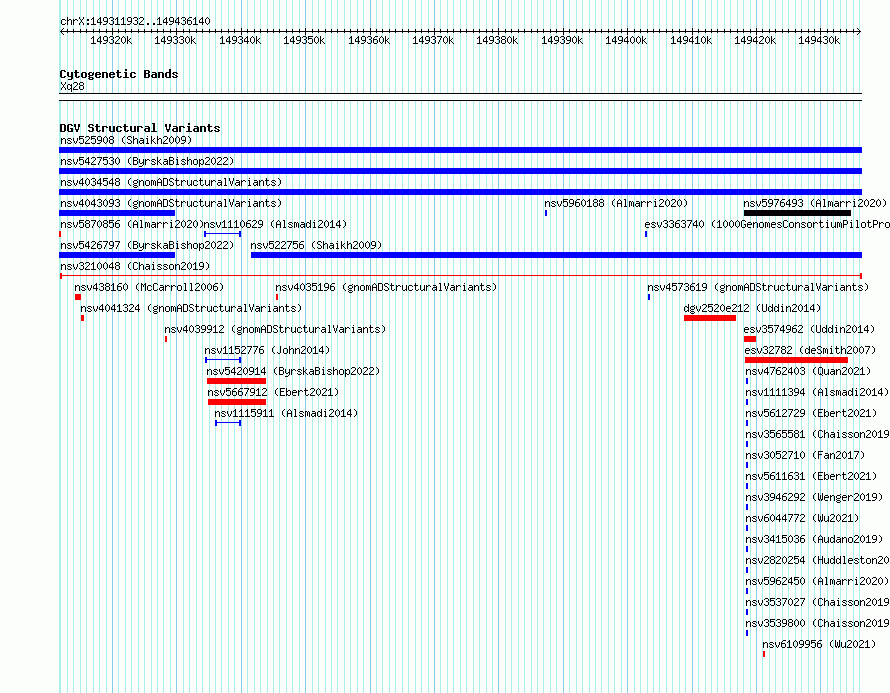The width and height of the screenshot is (890, 693).
Task: Click the nsv1152776 blue bracket glyph
Action: 222,360
